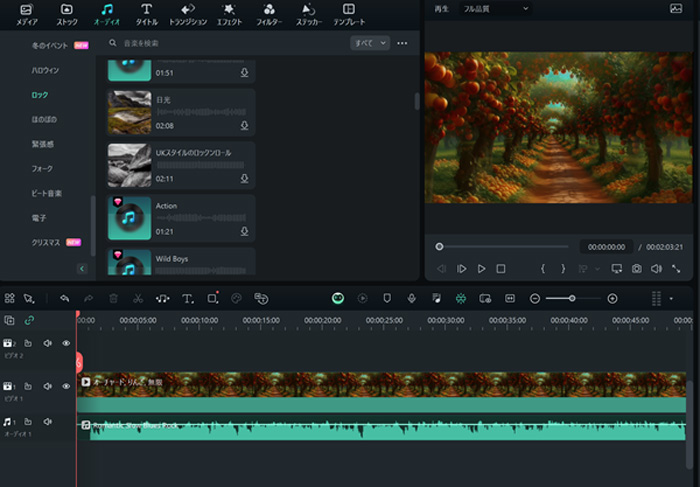Expand the すべて filter dropdown
This screenshot has width=700, height=487.
point(369,43)
